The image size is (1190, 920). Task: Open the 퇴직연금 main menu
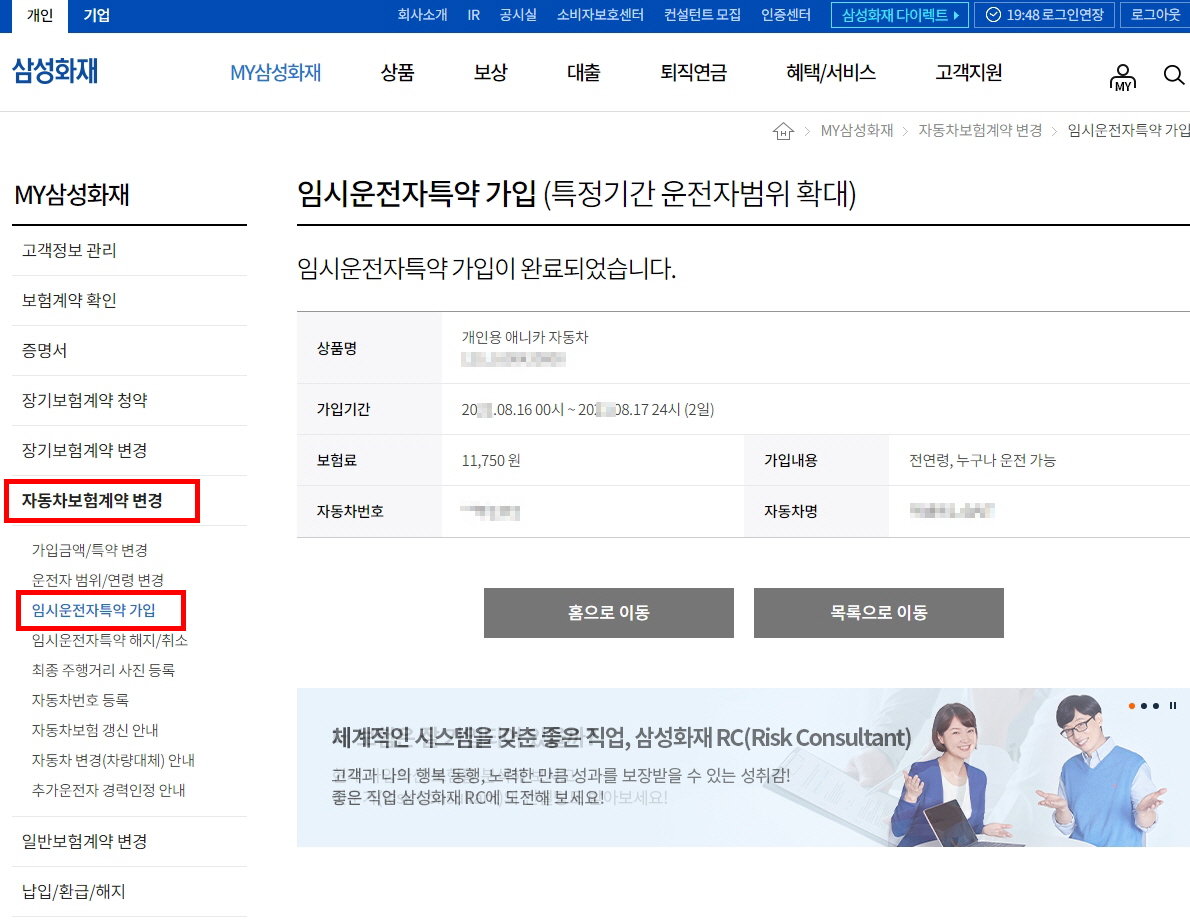(x=694, y=73)
